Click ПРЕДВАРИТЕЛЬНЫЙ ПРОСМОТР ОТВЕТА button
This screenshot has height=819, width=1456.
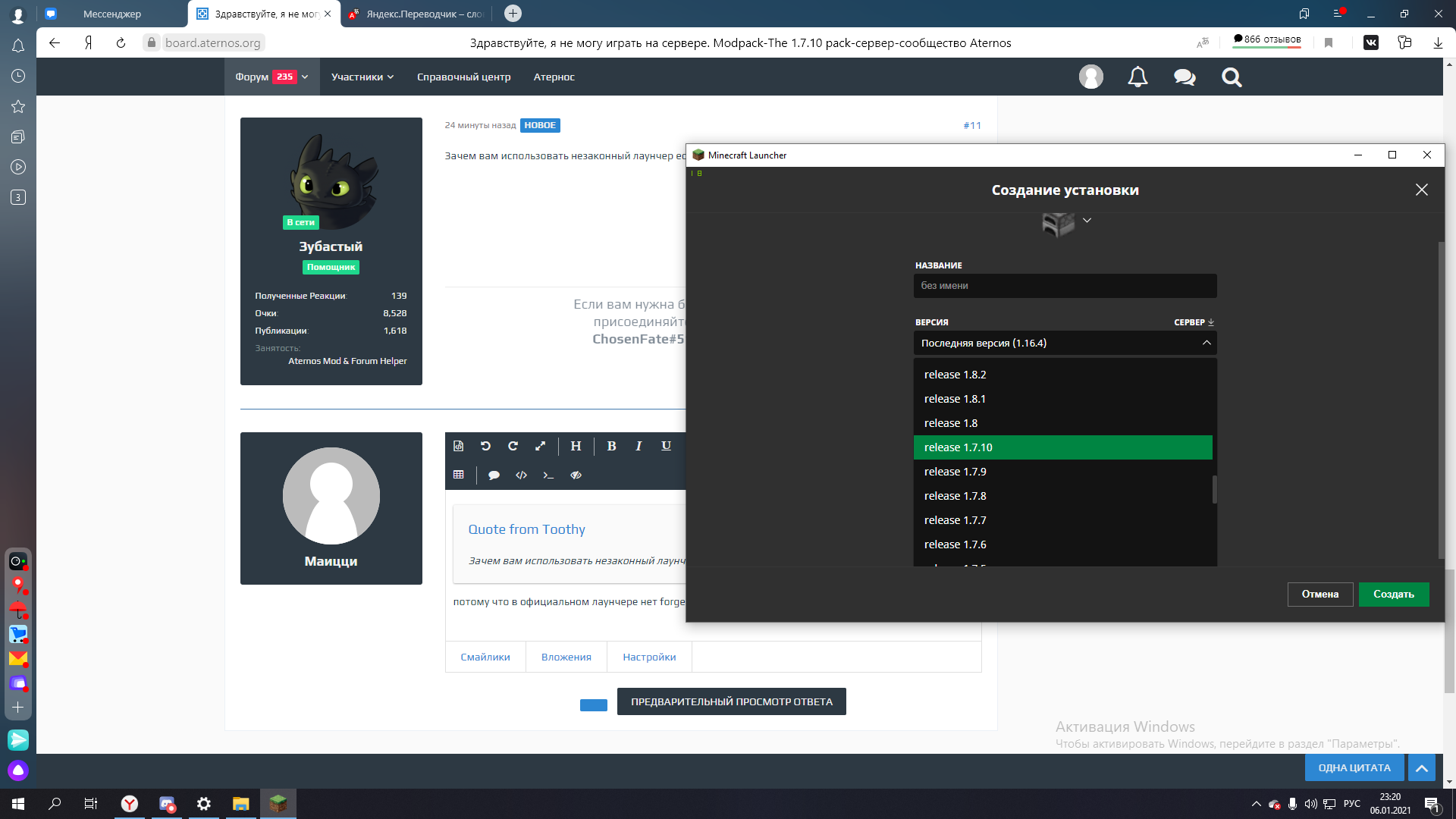coord(732,701)
